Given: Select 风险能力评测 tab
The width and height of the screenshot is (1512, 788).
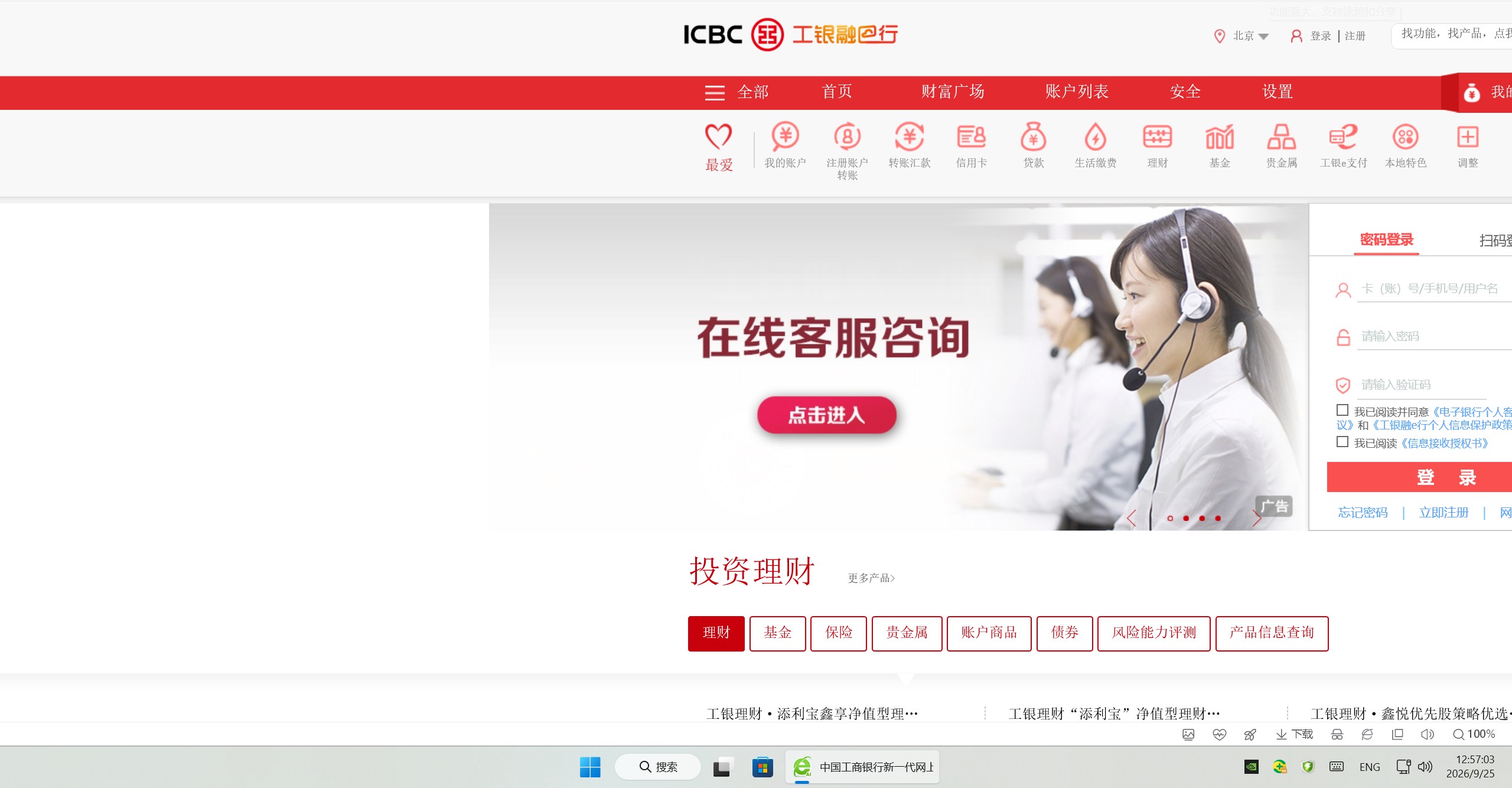Looking at the screenshot, I should pos(1153,633).
